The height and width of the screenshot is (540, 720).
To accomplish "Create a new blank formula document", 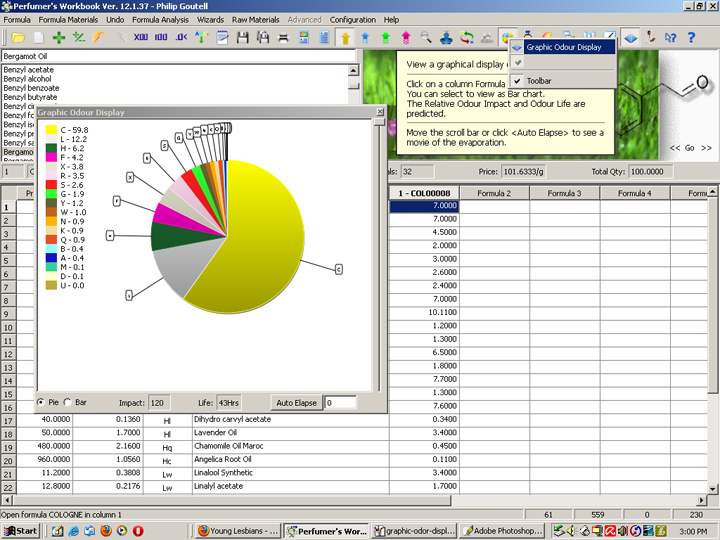I will tap(39, 38).
